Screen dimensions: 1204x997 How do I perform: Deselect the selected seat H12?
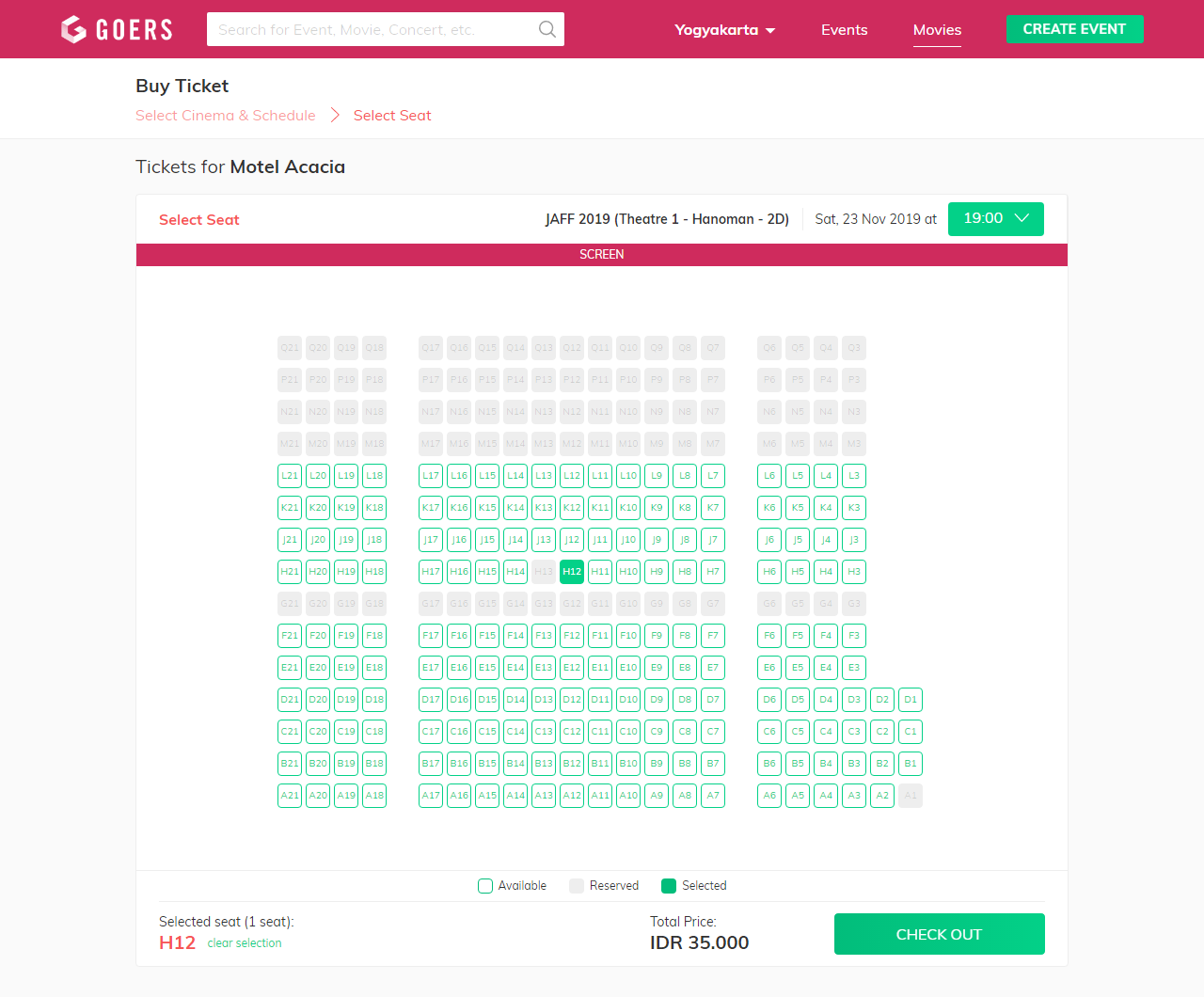(x=572, y=572)
